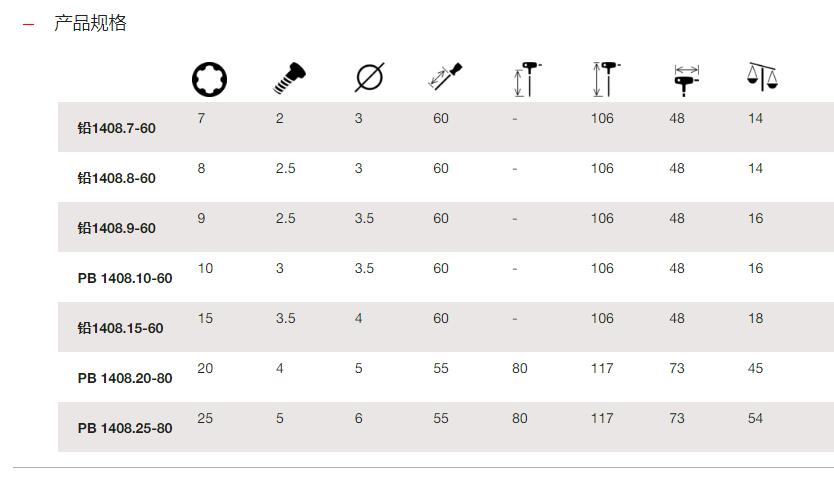Screen dimensions: 834x491
Task: Select product 铅1408.7-60 row label
Action: tap(116, 128)
